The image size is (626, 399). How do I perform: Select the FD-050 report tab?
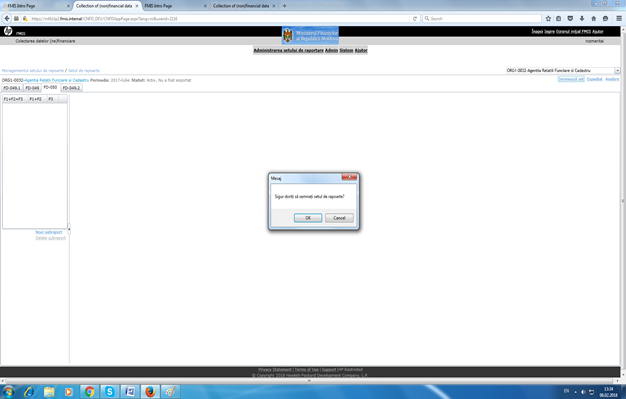pos(50,87)
